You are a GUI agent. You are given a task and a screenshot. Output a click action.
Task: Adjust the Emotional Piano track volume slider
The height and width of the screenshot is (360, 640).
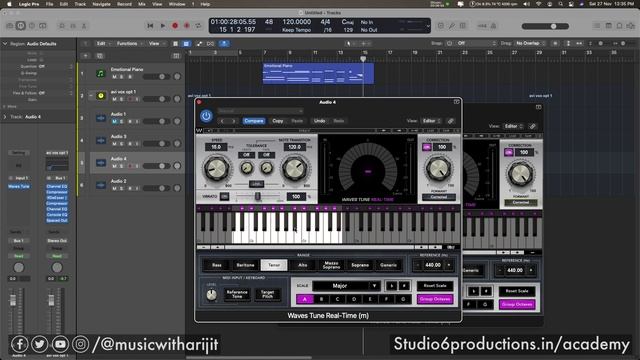(x=156, y=77)
